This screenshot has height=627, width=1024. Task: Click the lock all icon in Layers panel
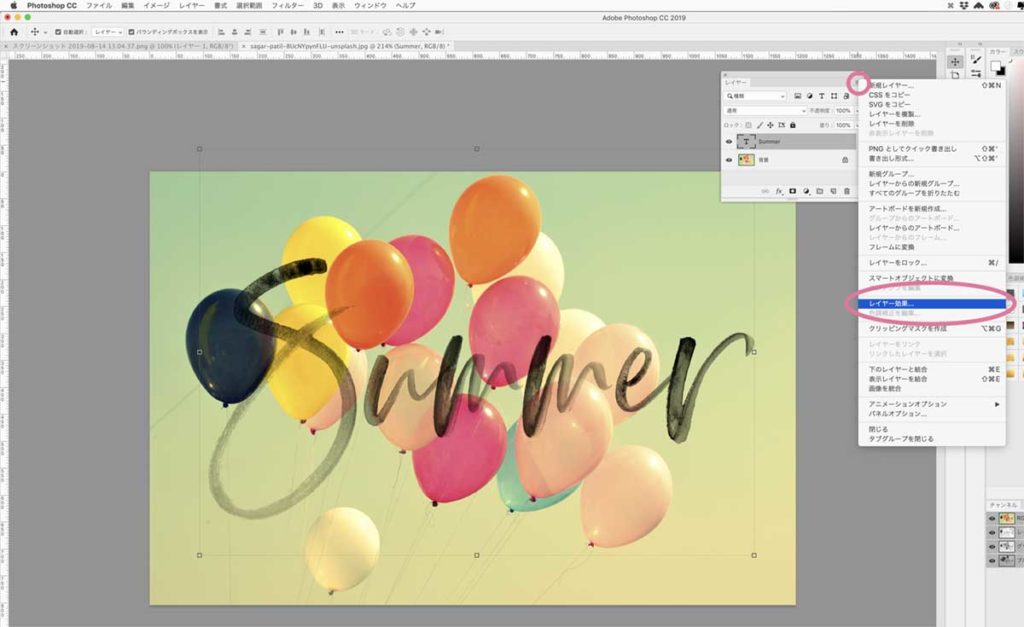(x=793, y=125)
